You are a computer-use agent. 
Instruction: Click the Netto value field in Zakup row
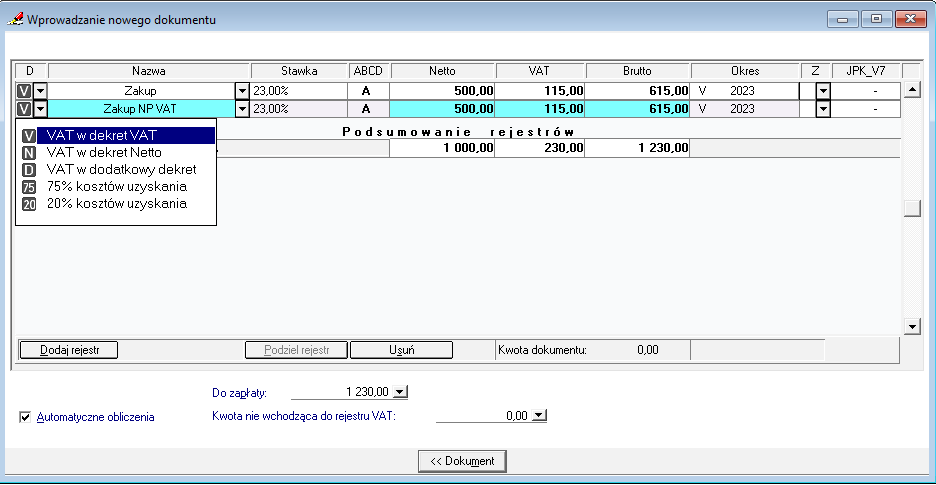pos(442,91)
